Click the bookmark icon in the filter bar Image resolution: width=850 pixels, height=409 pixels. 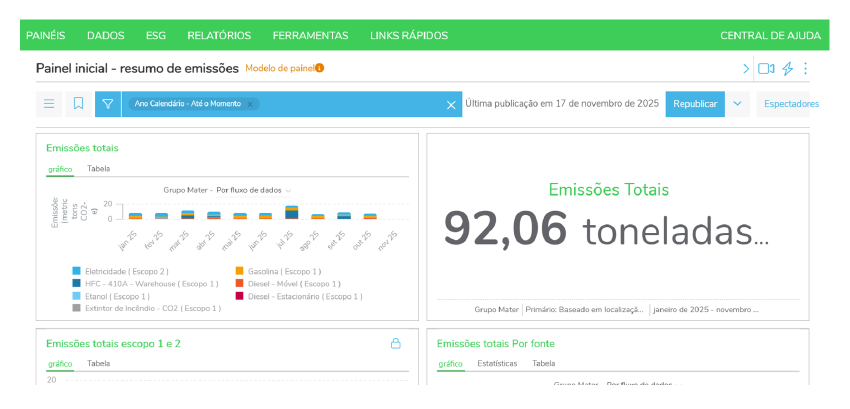78,104
